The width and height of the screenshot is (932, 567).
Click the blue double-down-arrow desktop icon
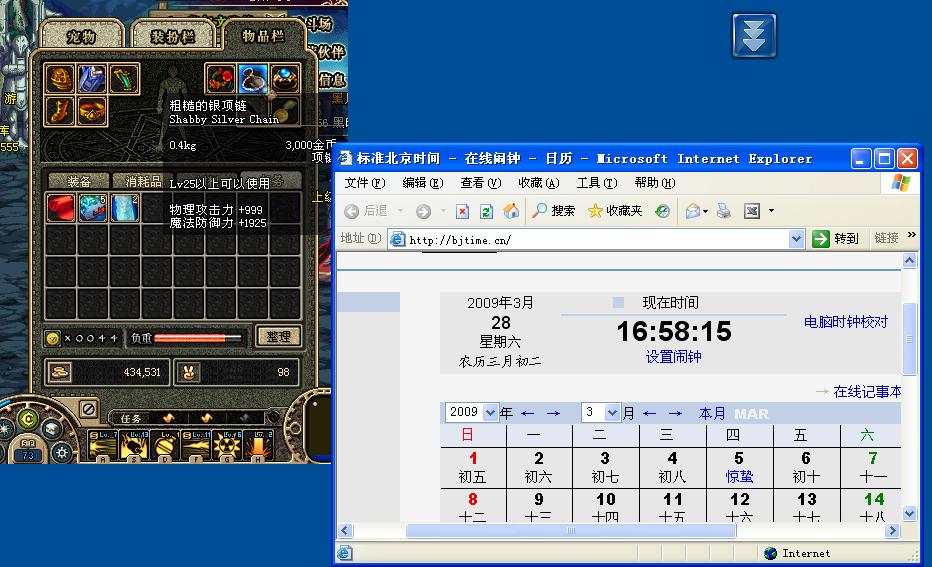[754, 36]
